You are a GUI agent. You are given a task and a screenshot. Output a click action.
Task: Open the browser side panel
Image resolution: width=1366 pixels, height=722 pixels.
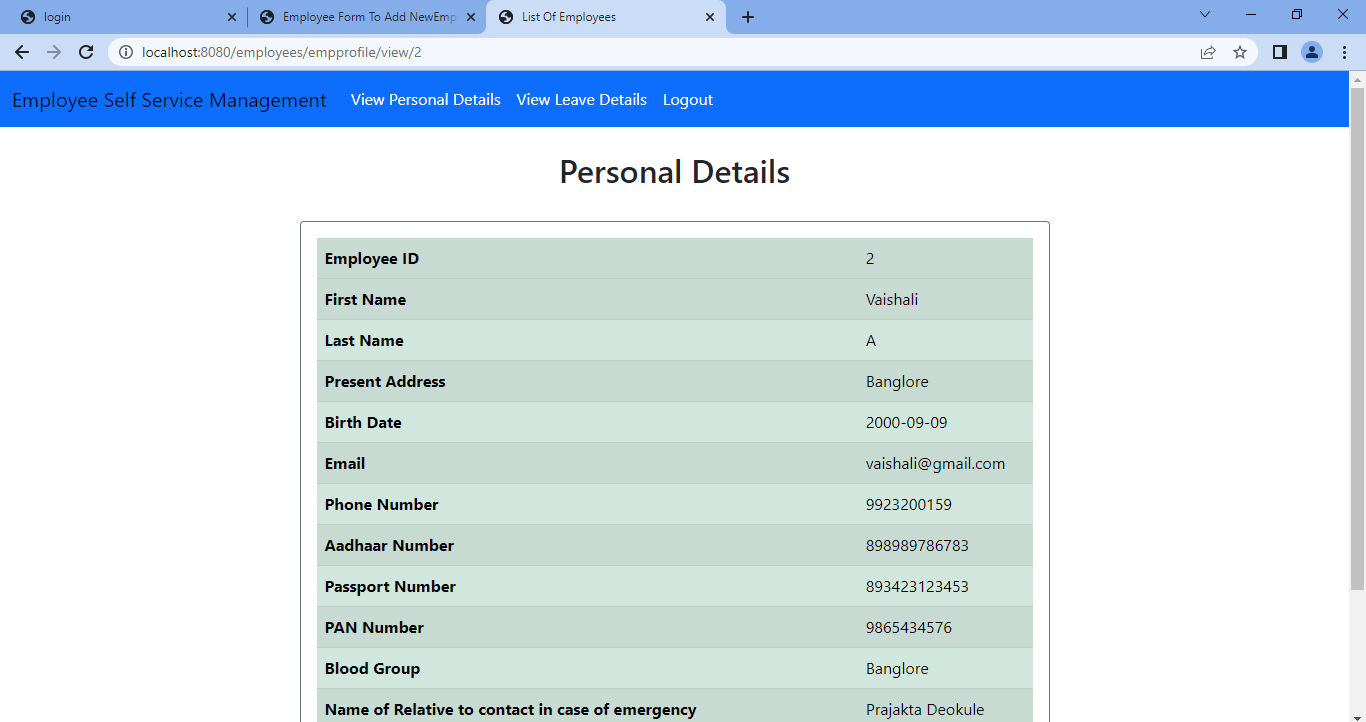pos(1280,52)
